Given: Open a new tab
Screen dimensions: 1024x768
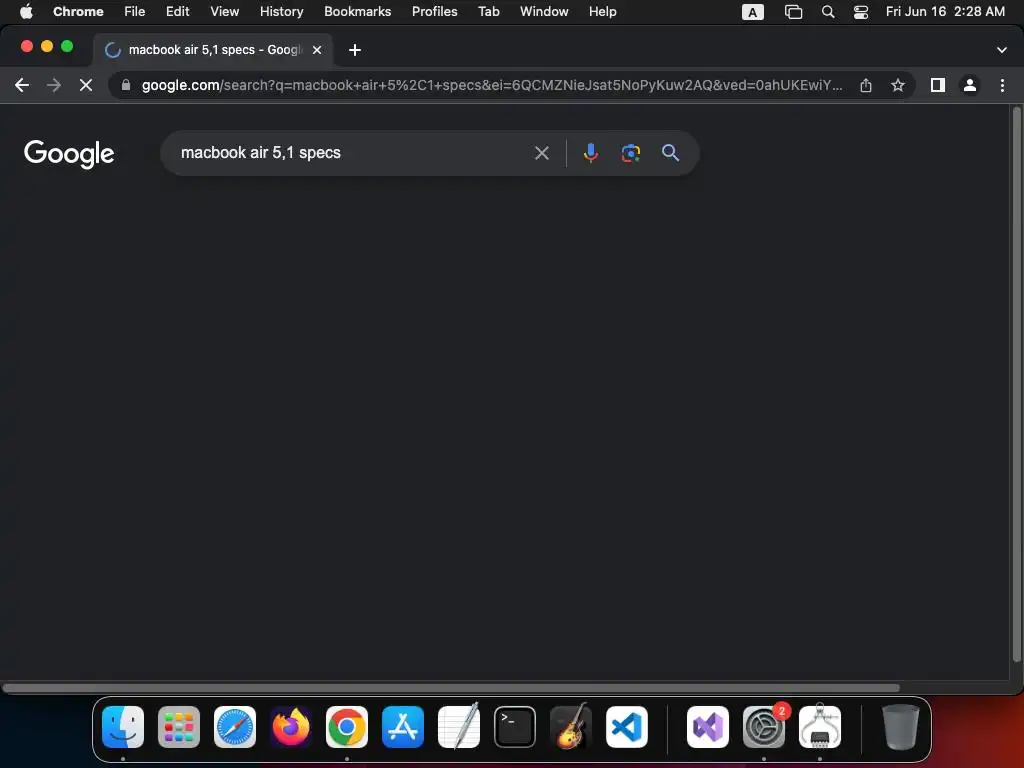Looking at the screenshot, I should (355, 50).
